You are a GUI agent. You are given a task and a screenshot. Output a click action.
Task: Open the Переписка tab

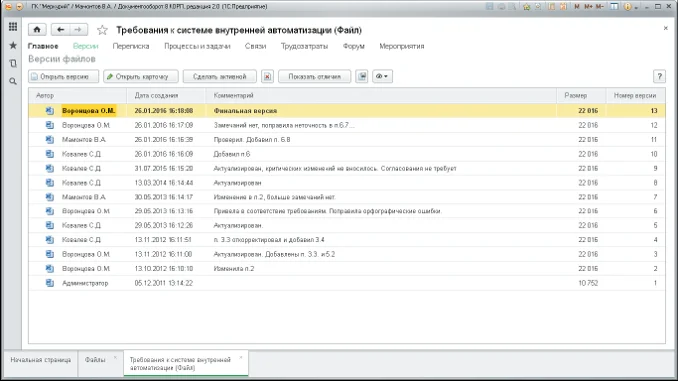(131, 46)
